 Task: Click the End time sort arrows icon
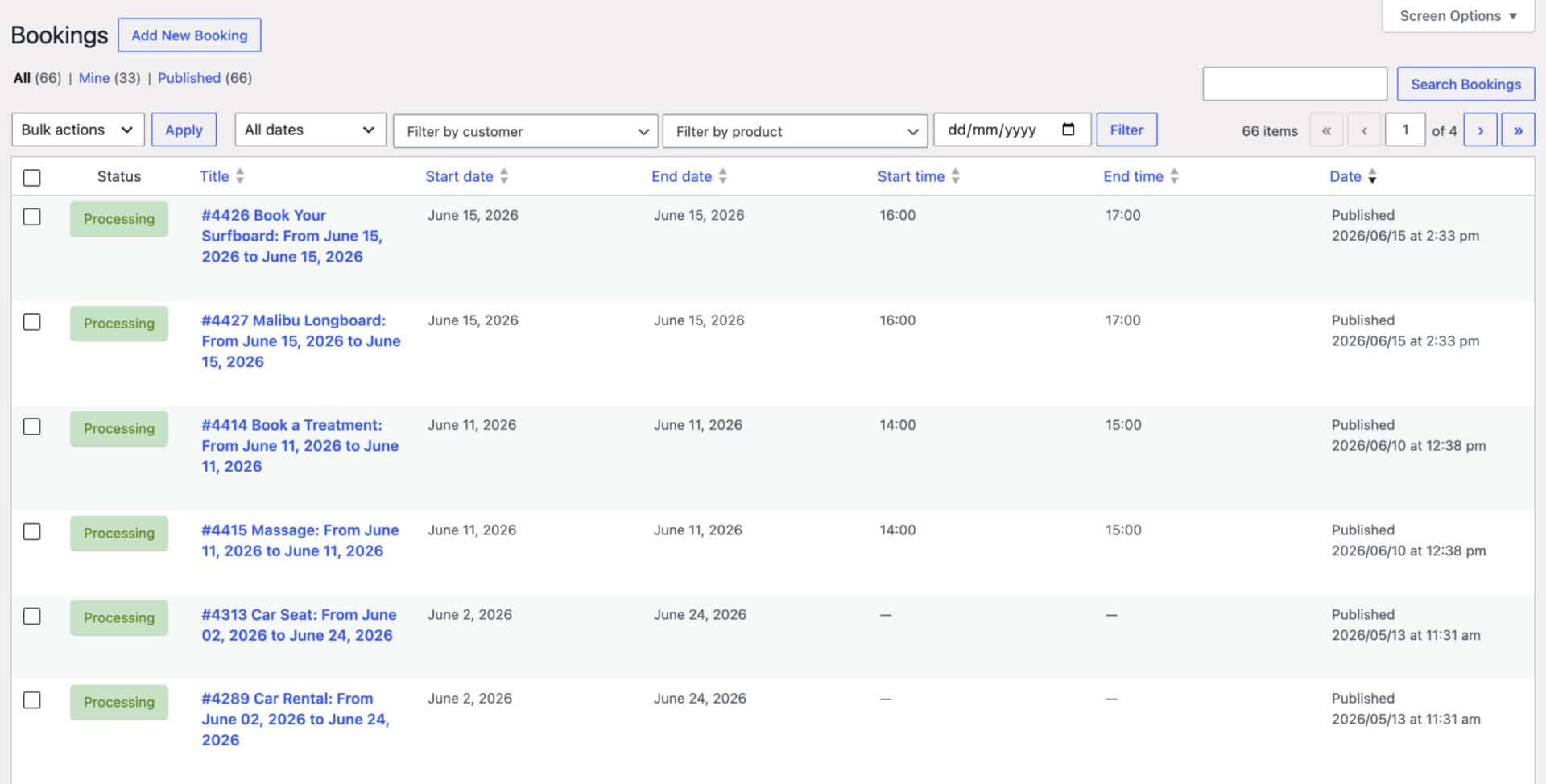[x=1175, y=176]
